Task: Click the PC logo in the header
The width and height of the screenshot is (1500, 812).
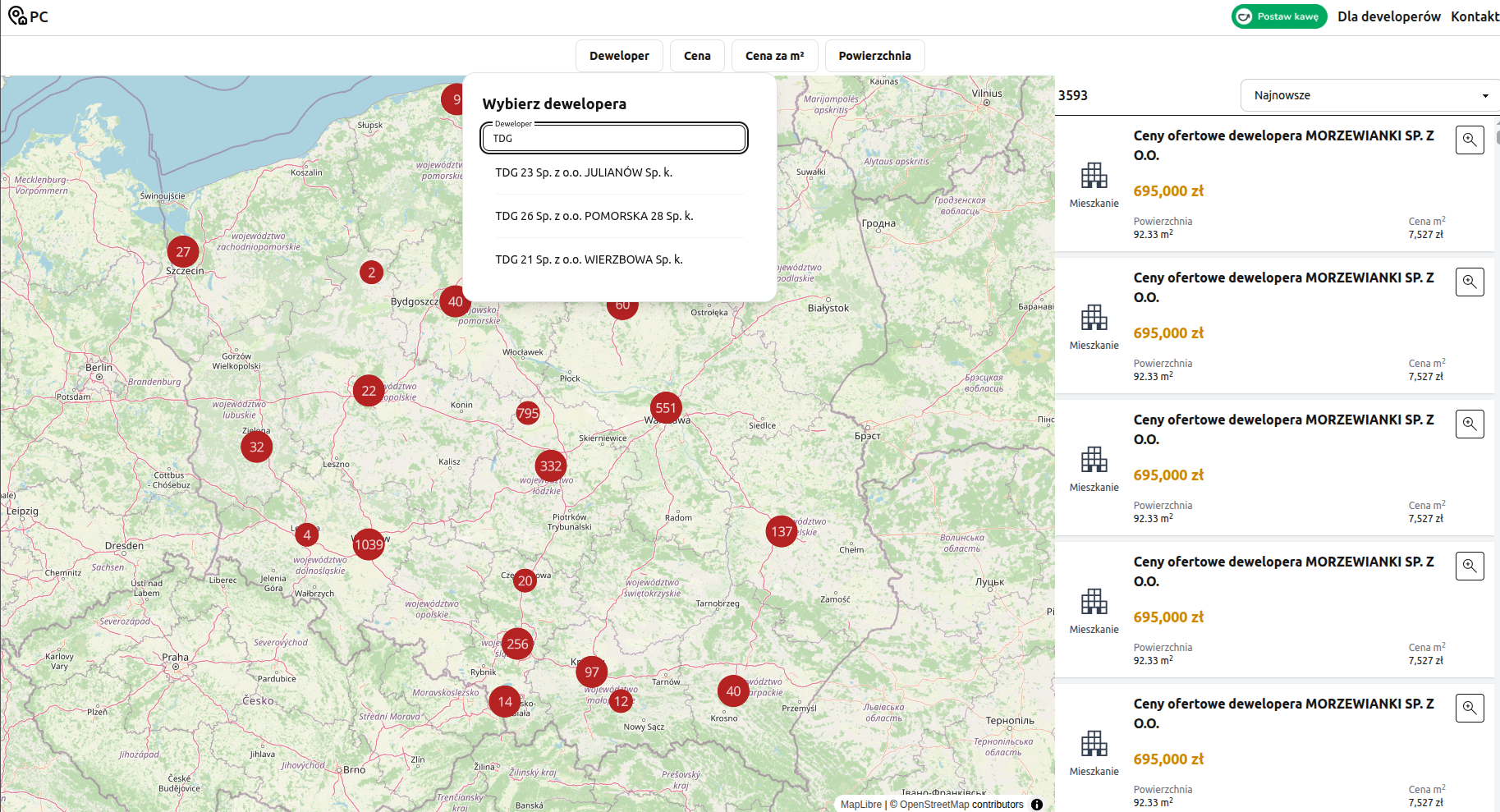Action: point(28,16)
